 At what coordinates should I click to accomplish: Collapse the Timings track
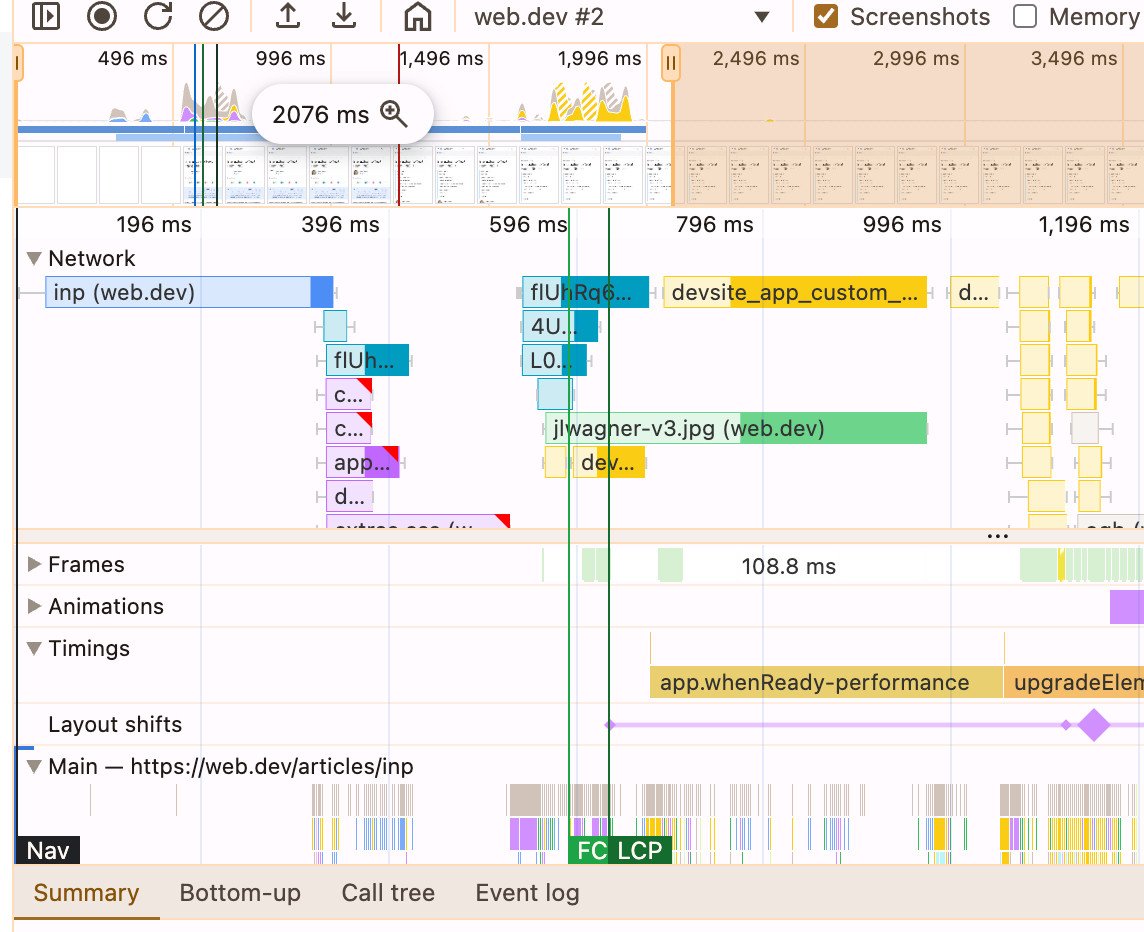(x=34, y=648)
